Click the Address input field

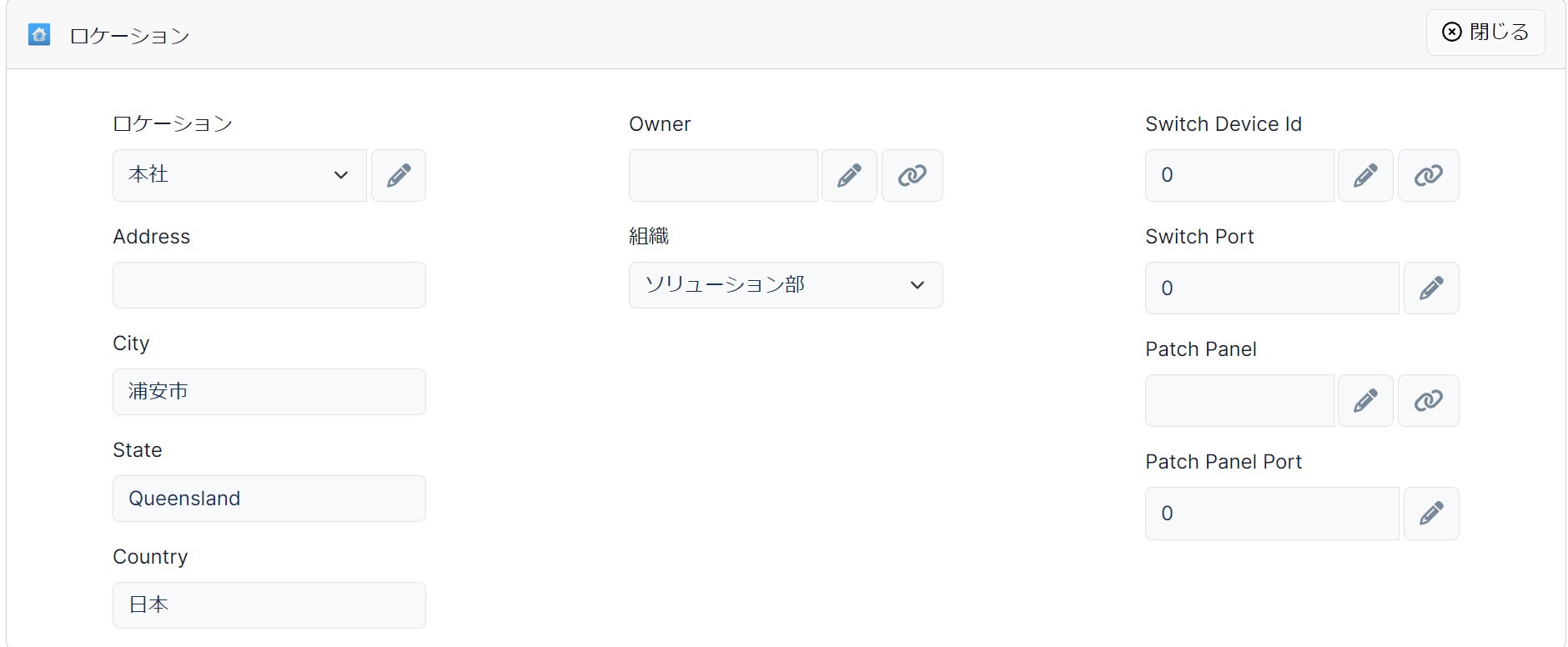click(x=269, y=285)
